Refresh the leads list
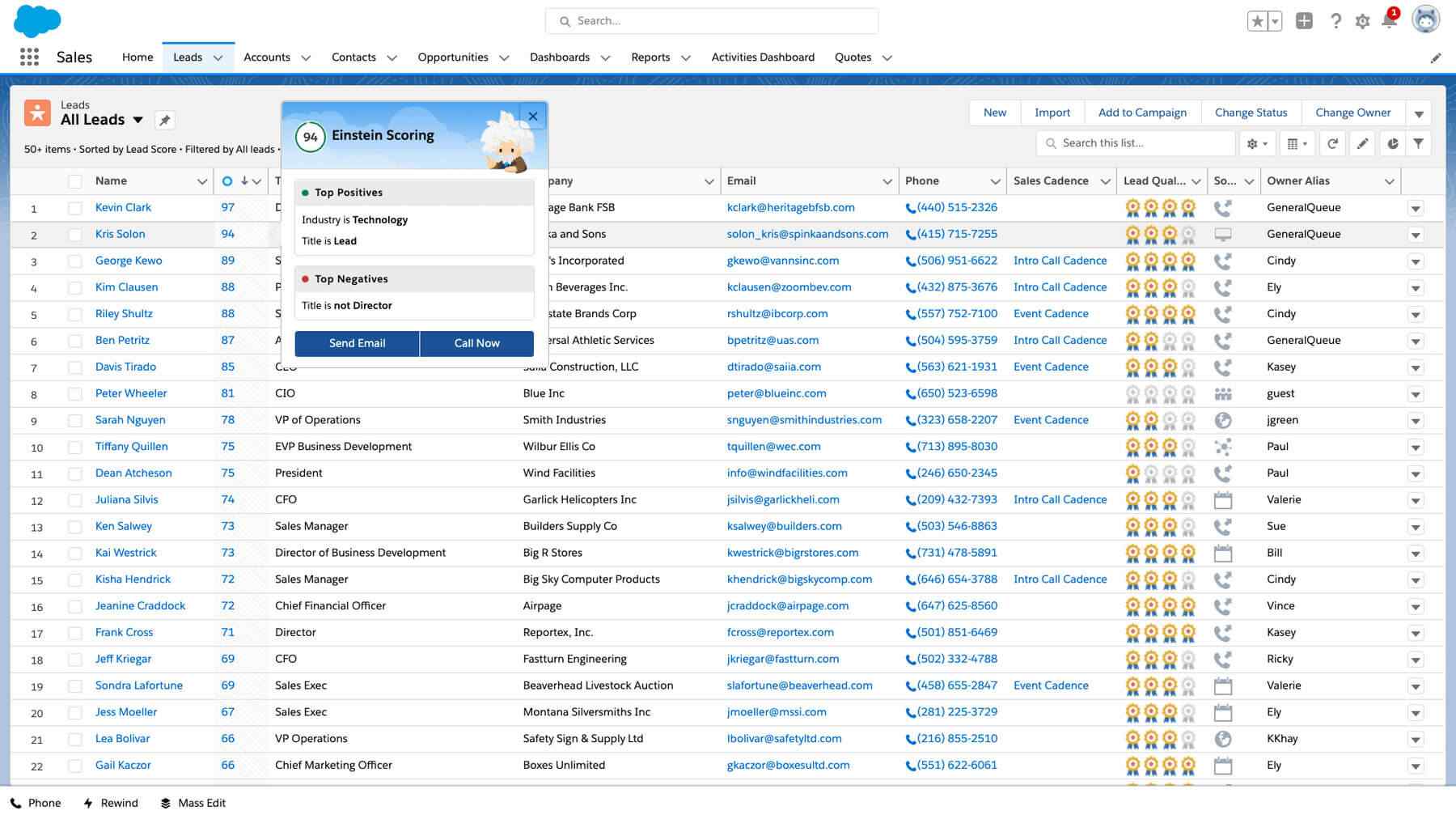The image size is (1456, 819). point(1332,143)
